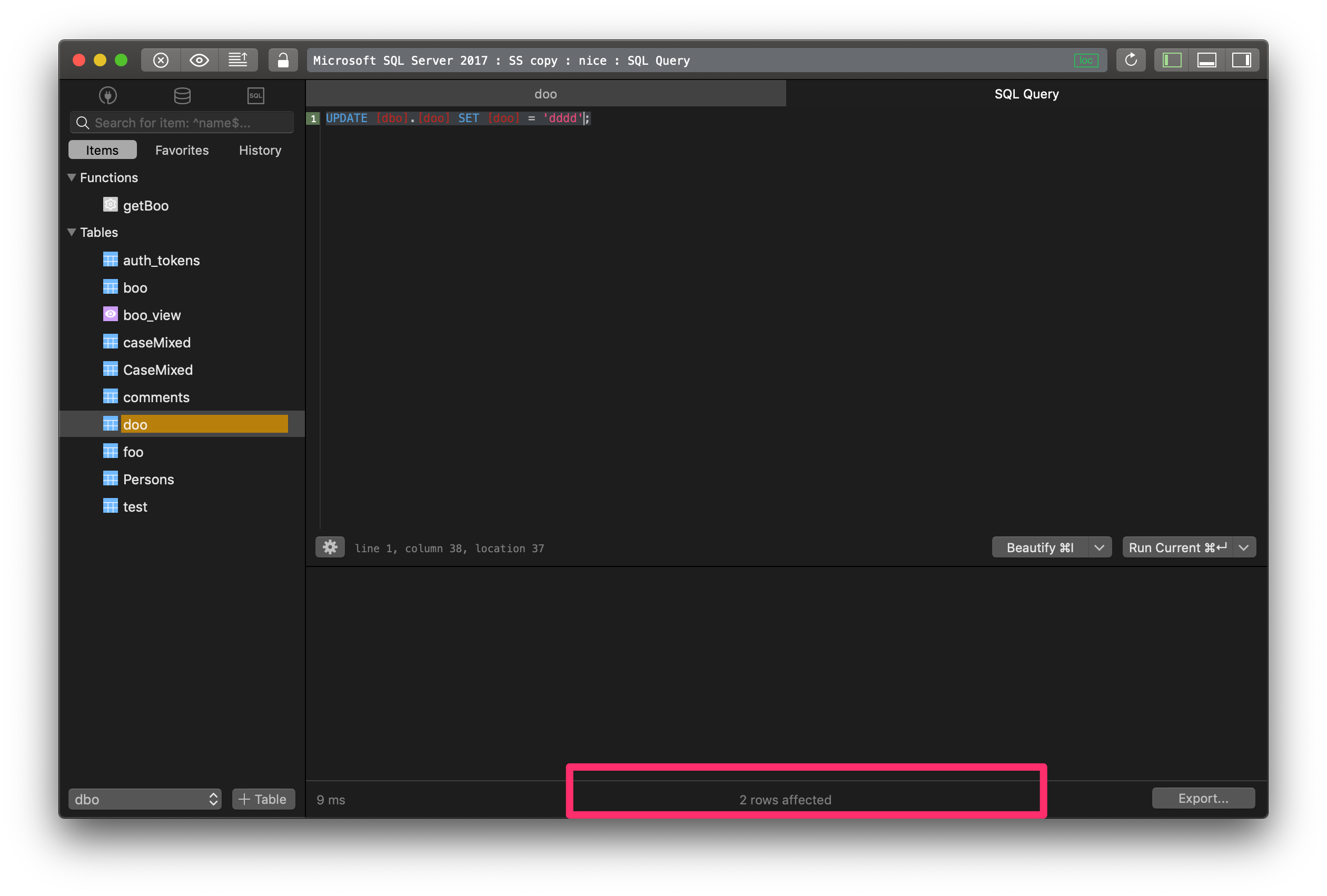This screenshot has height=896, width=1327.
Task: Click the query settings gear icon
Action: coord(330,547)
